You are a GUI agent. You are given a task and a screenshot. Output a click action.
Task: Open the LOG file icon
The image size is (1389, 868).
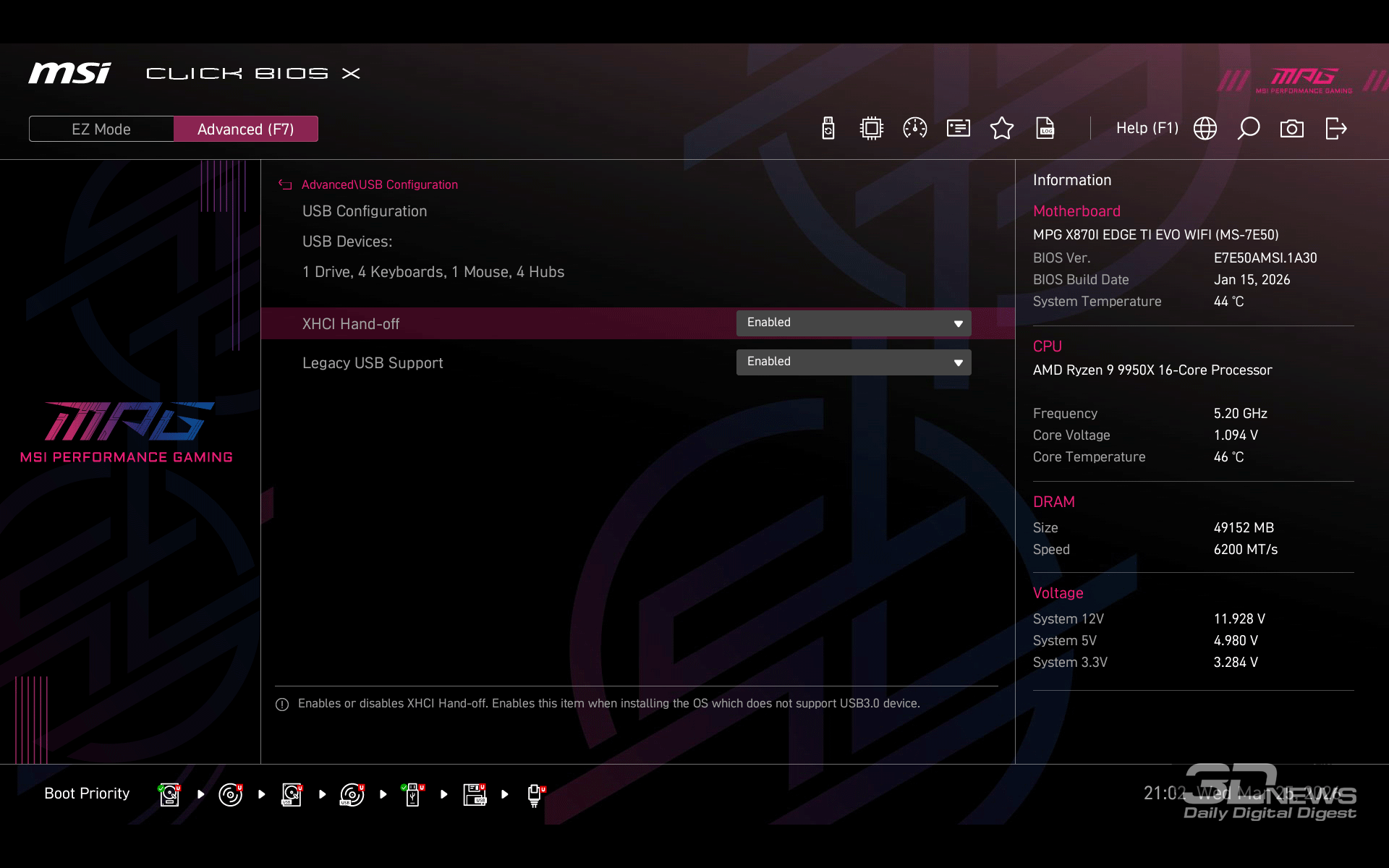point(1045,129)
